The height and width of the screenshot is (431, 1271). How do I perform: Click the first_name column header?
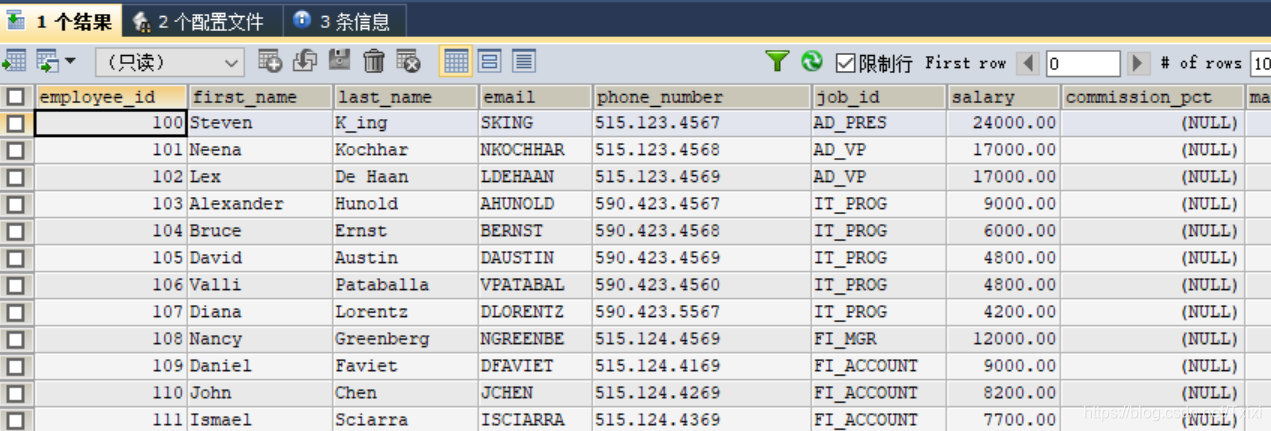pyautogui.click(x=260, y=97)
